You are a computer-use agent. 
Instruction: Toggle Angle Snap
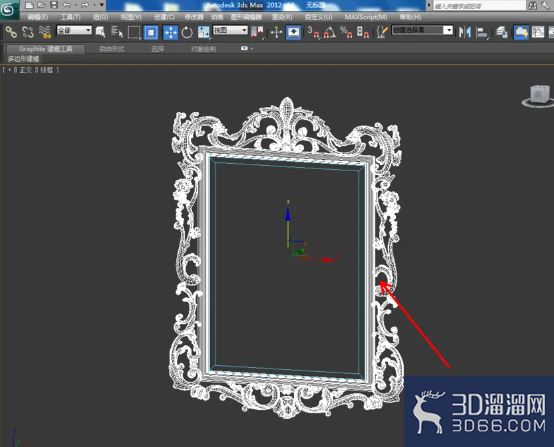330,32
